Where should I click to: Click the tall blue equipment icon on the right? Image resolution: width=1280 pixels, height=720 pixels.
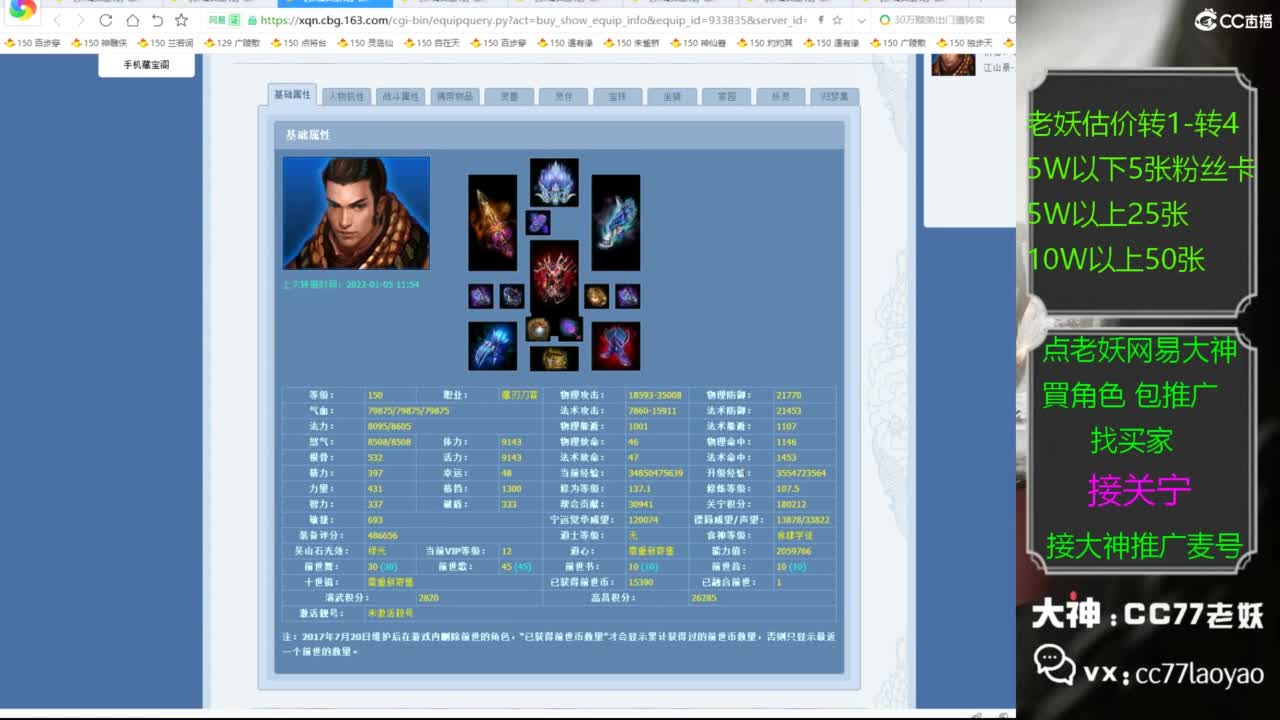[615, 223]
